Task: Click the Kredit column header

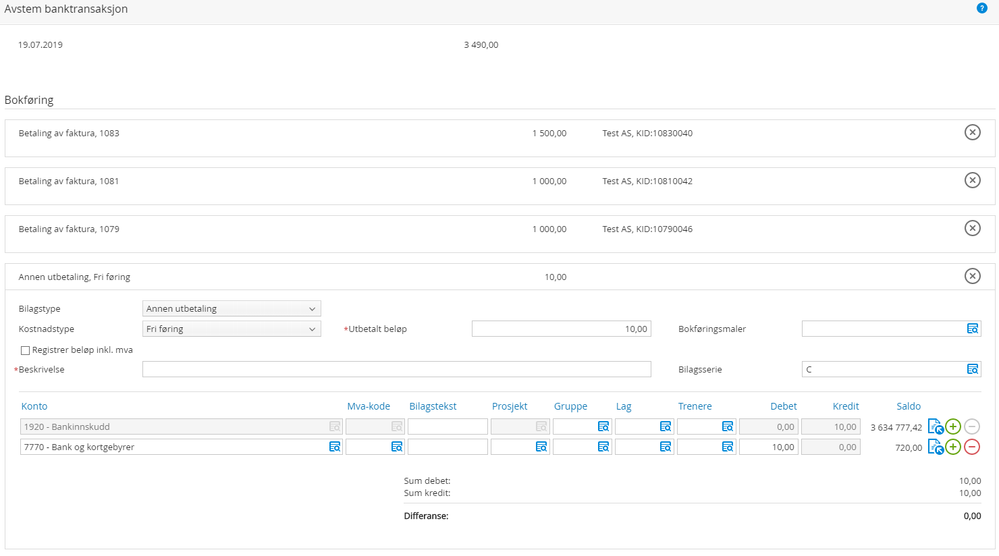Action: pos(845,406)
